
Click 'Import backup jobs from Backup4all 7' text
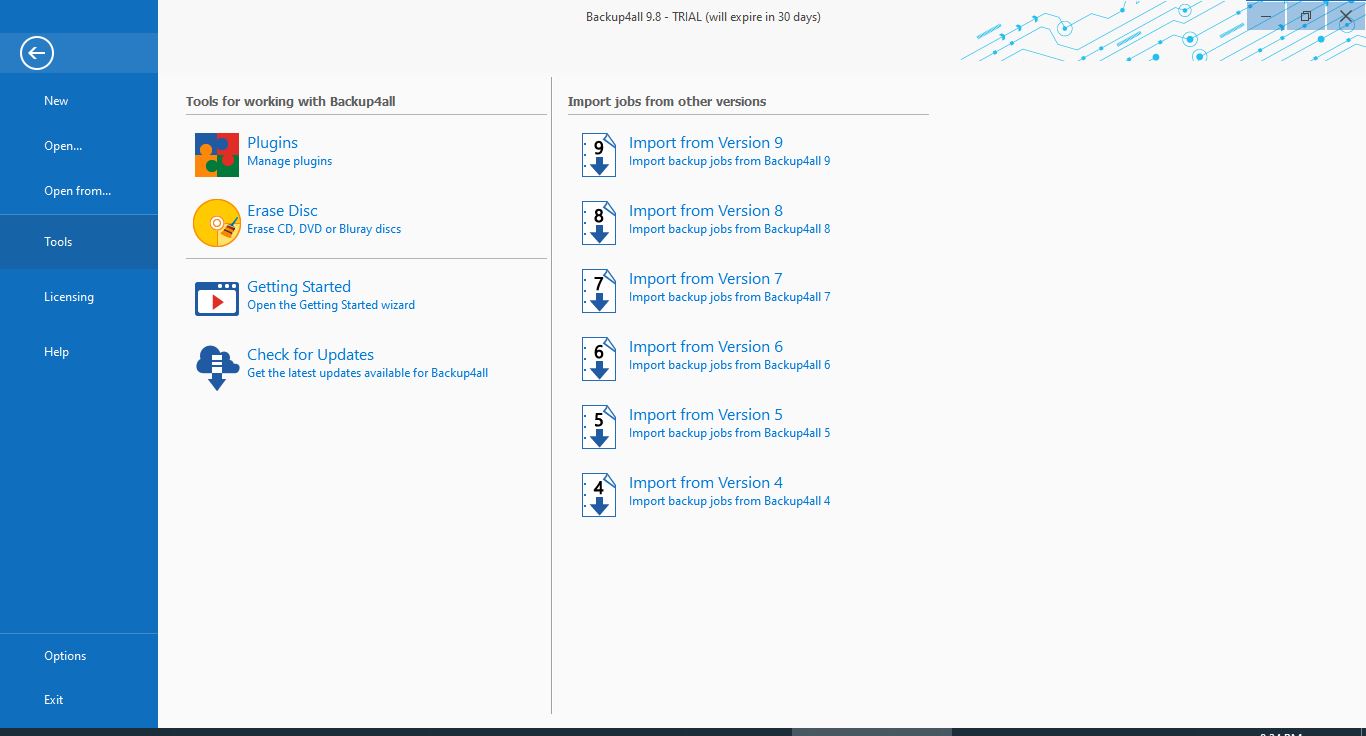coord(730,297)
